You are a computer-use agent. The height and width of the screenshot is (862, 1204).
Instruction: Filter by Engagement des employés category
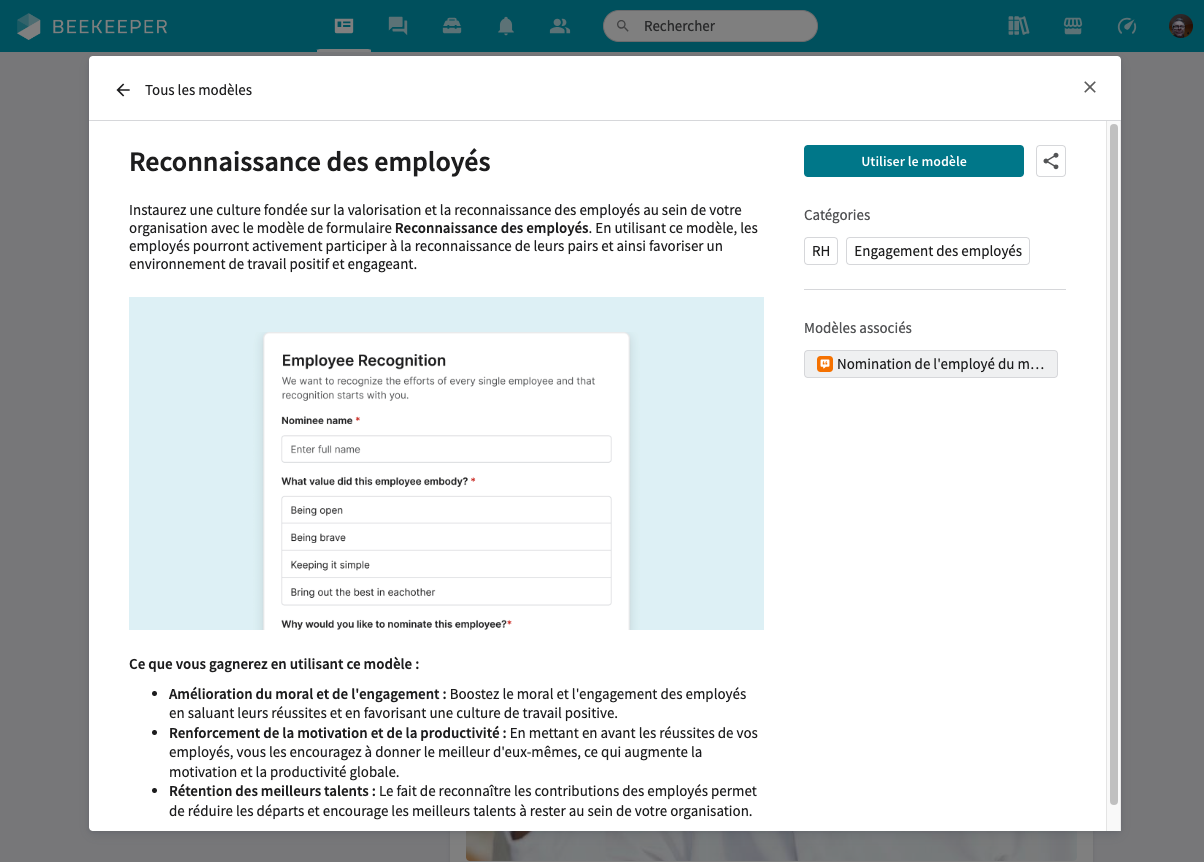click(937, 251)
